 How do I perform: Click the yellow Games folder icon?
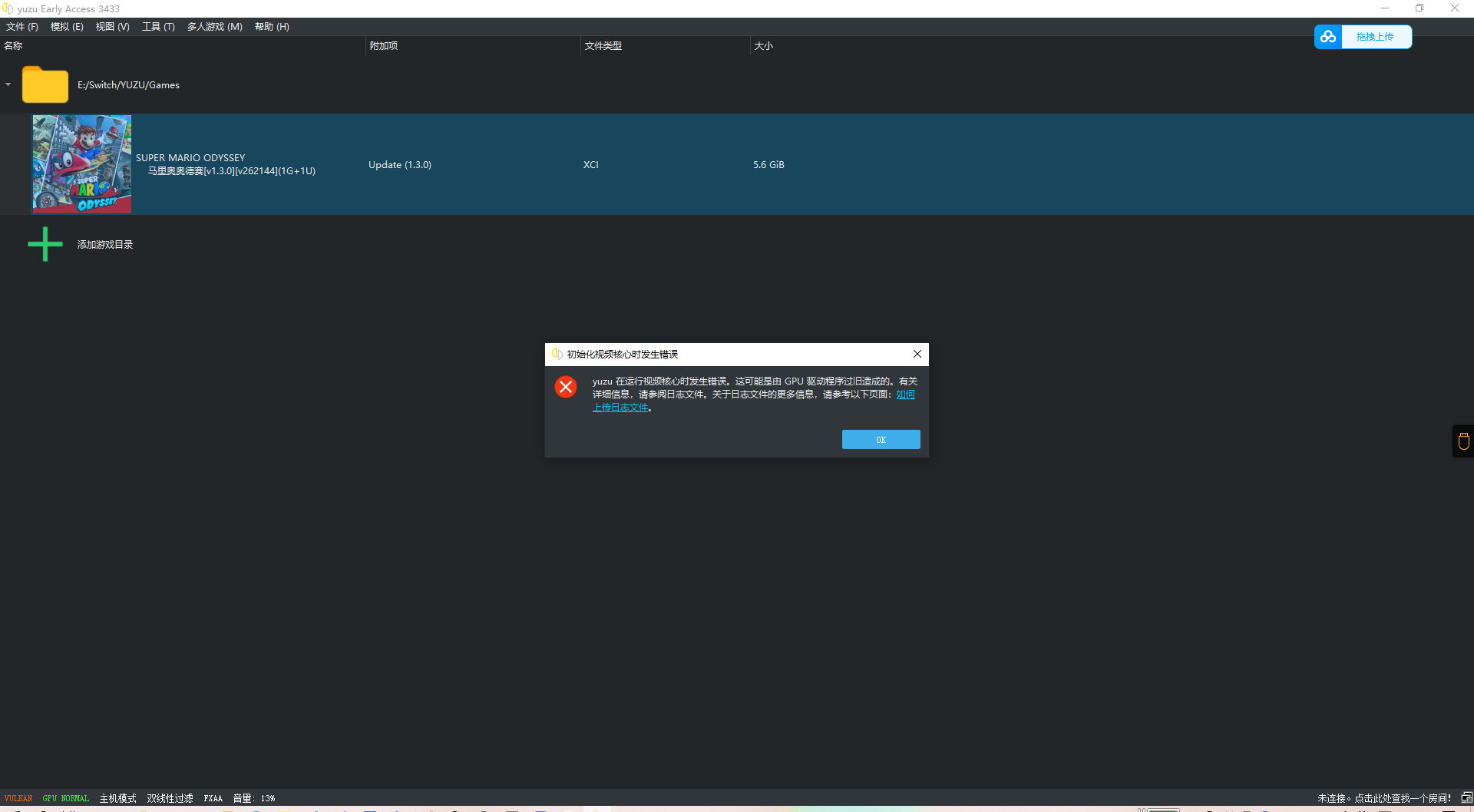click(x=45, y=84)
